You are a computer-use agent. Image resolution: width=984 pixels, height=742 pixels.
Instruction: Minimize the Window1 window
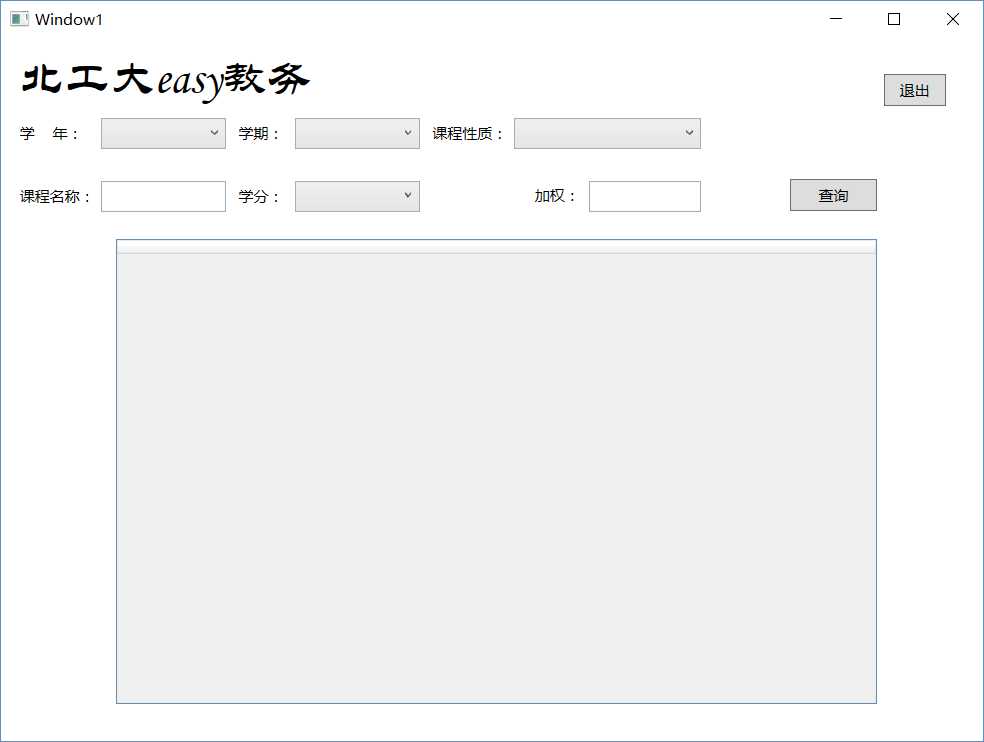[835, 19]
